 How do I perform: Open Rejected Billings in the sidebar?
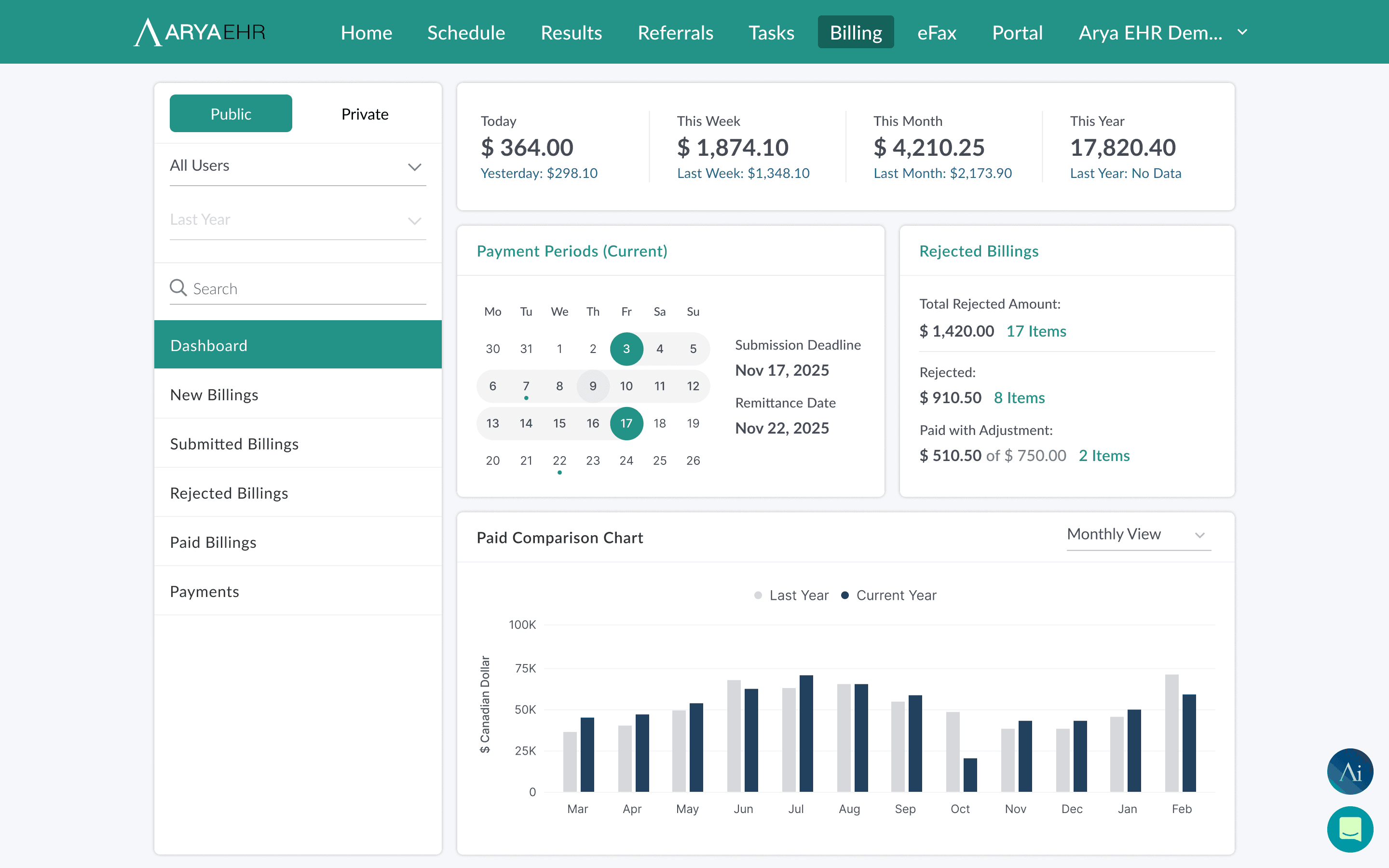coord(298,492)
